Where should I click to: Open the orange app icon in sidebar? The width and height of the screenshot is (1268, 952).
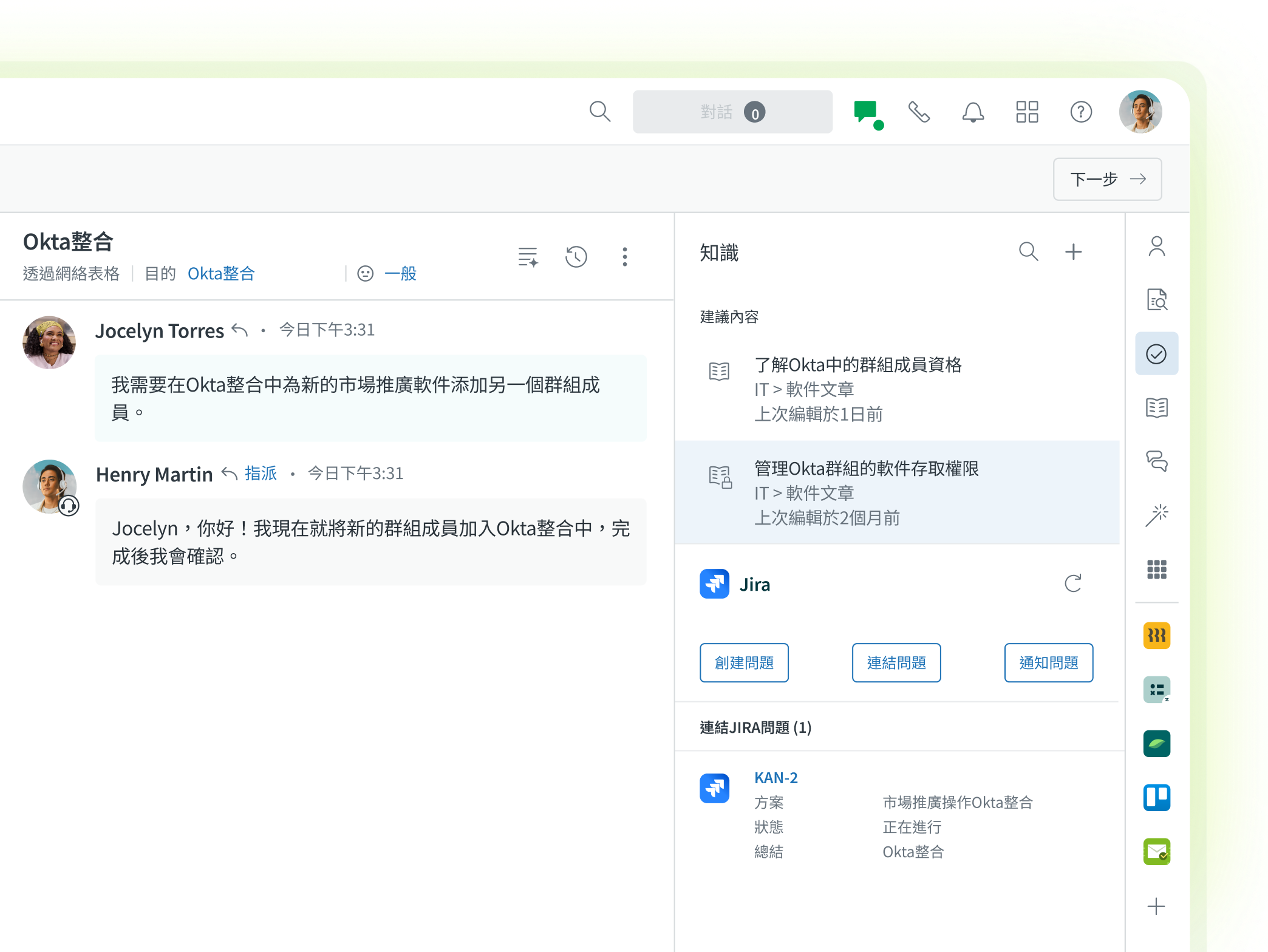click(1157, 636)
